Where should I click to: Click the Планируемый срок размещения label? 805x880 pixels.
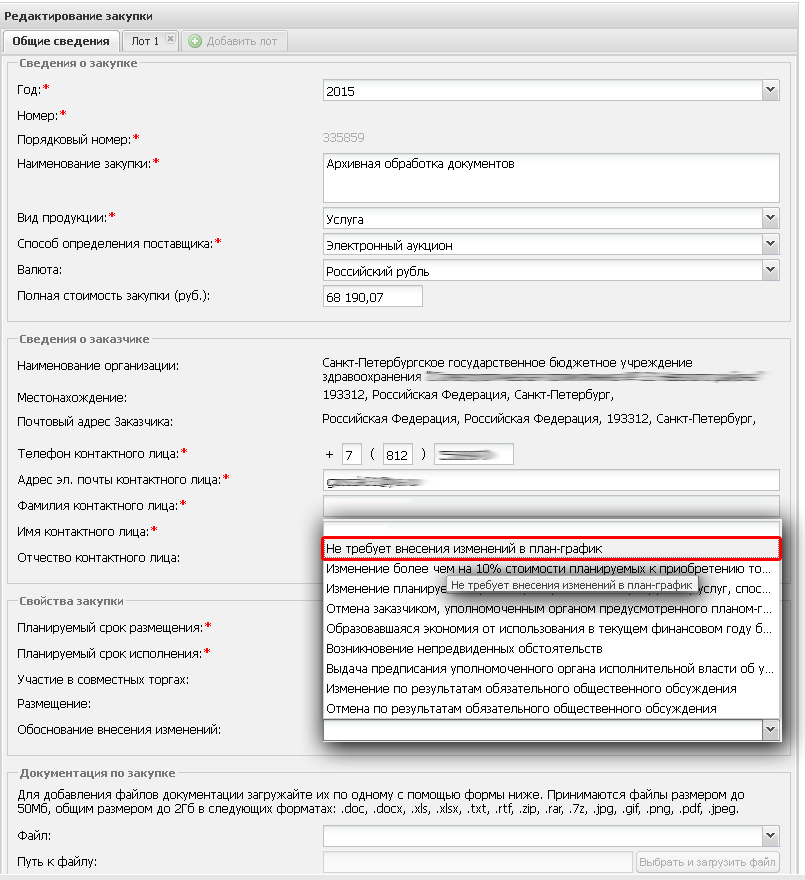point(110,628)
